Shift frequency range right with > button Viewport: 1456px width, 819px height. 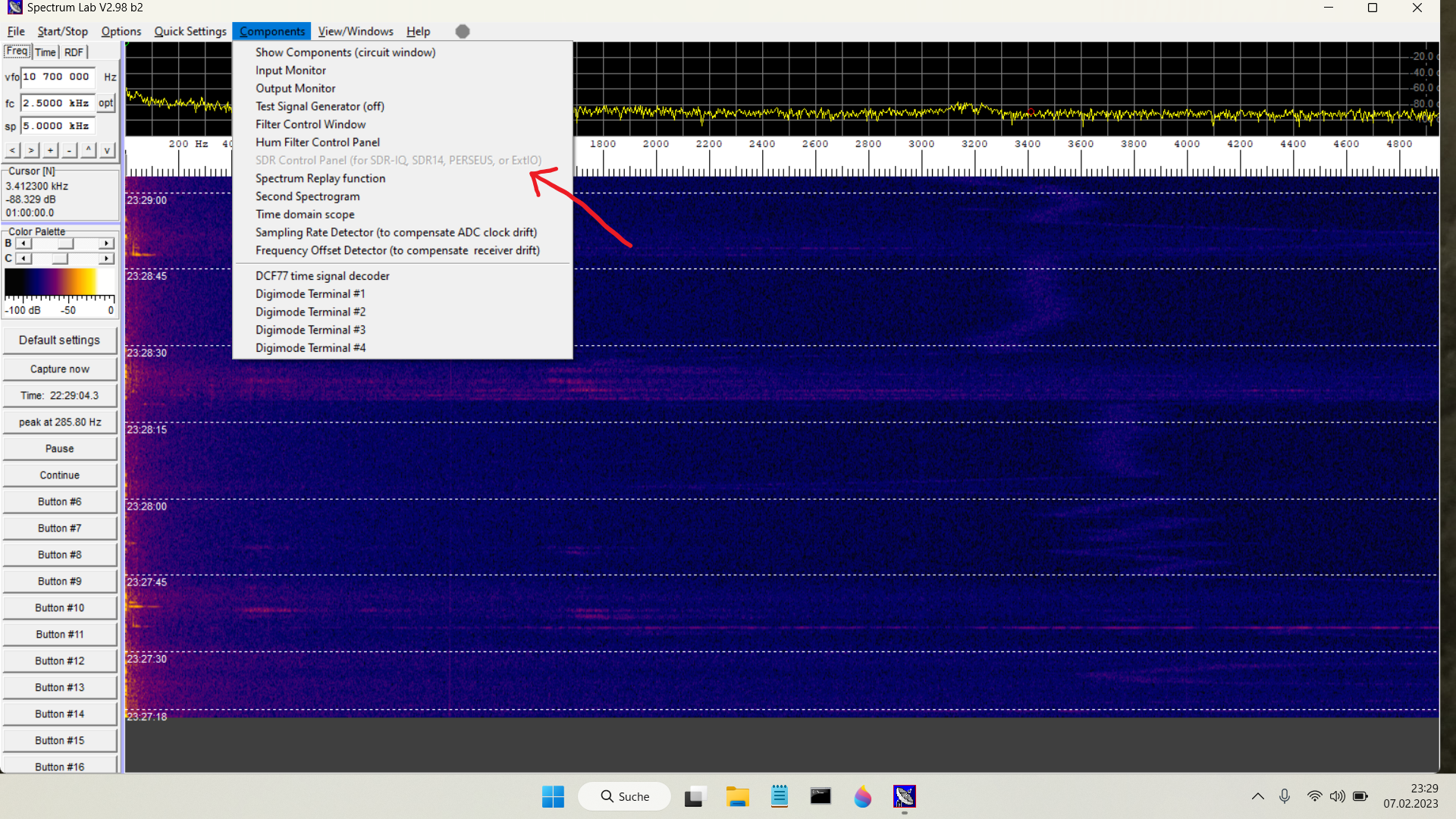point(31,150)
